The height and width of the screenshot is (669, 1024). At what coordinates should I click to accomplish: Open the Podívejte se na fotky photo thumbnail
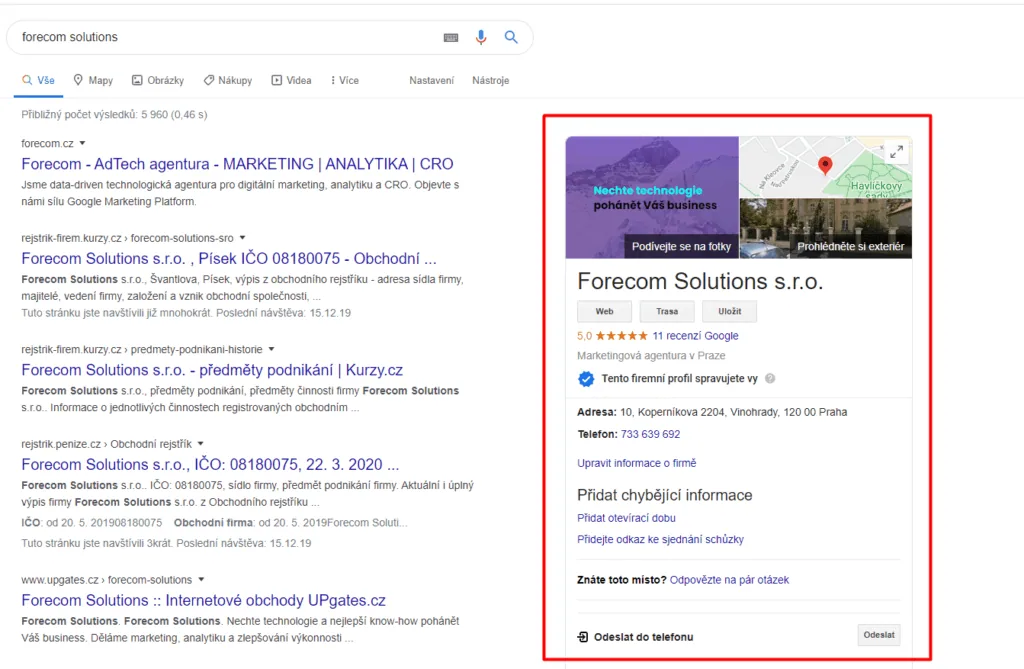click(652, 197)
